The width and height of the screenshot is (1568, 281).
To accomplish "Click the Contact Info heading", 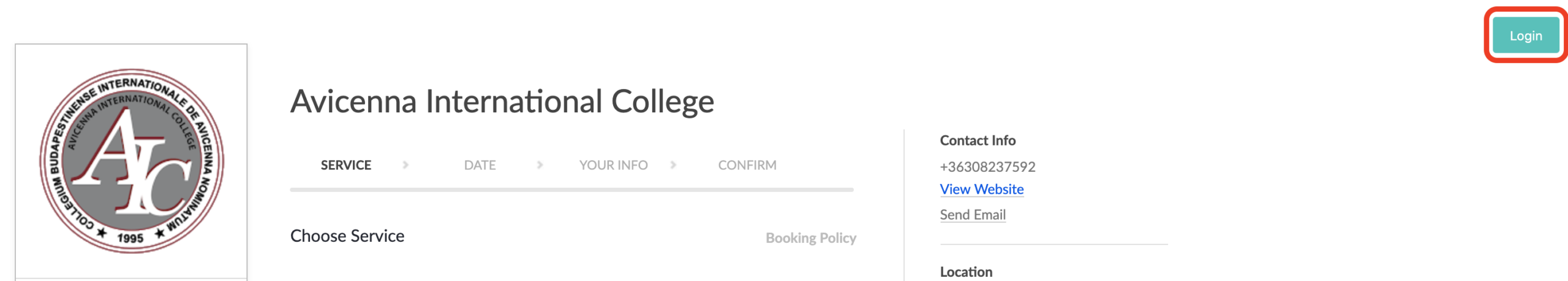I will point(978,140).
